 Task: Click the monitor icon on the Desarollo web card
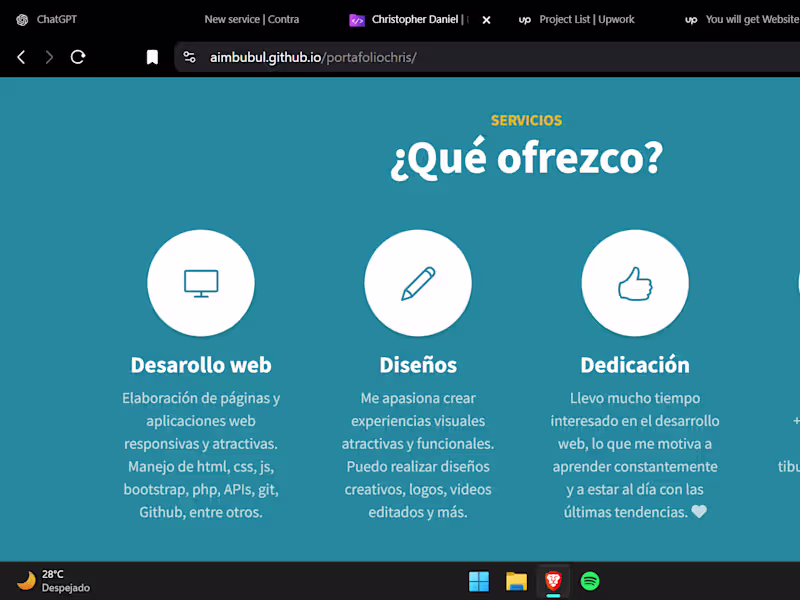coord(200,283)
